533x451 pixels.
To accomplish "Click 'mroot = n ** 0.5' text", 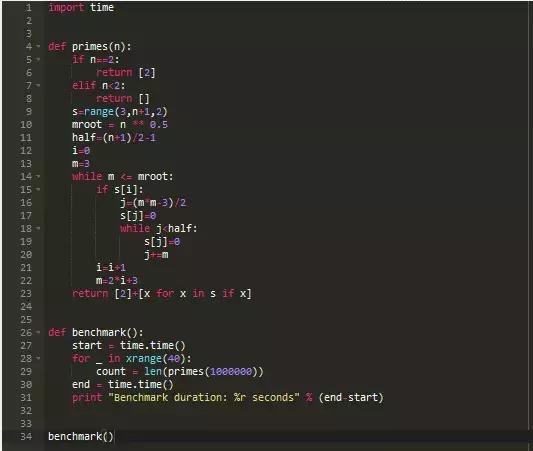I will (120, 124).
